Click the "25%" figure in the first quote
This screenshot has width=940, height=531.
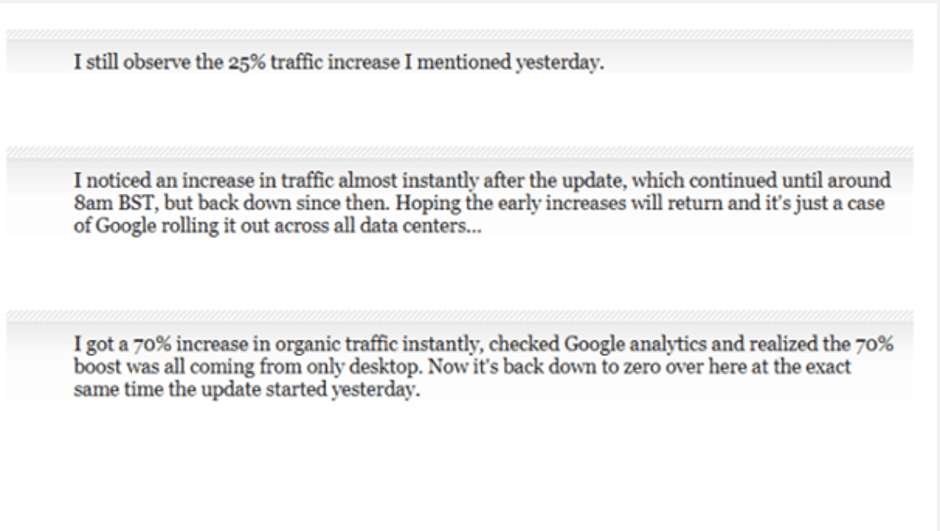click(x=246, y=62)
